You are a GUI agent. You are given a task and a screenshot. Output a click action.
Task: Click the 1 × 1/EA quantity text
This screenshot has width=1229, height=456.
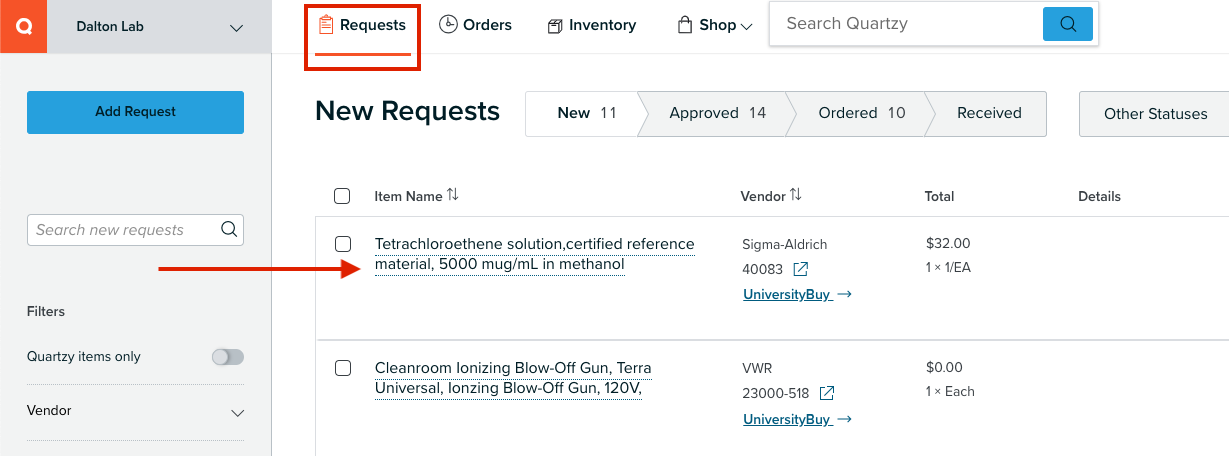click(949, 268)
